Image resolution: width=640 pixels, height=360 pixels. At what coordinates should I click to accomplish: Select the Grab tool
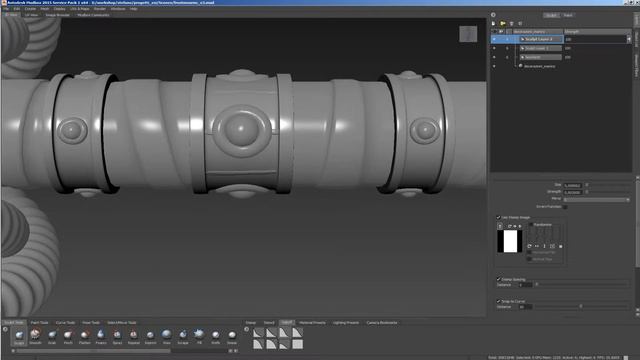click(52, 336)
